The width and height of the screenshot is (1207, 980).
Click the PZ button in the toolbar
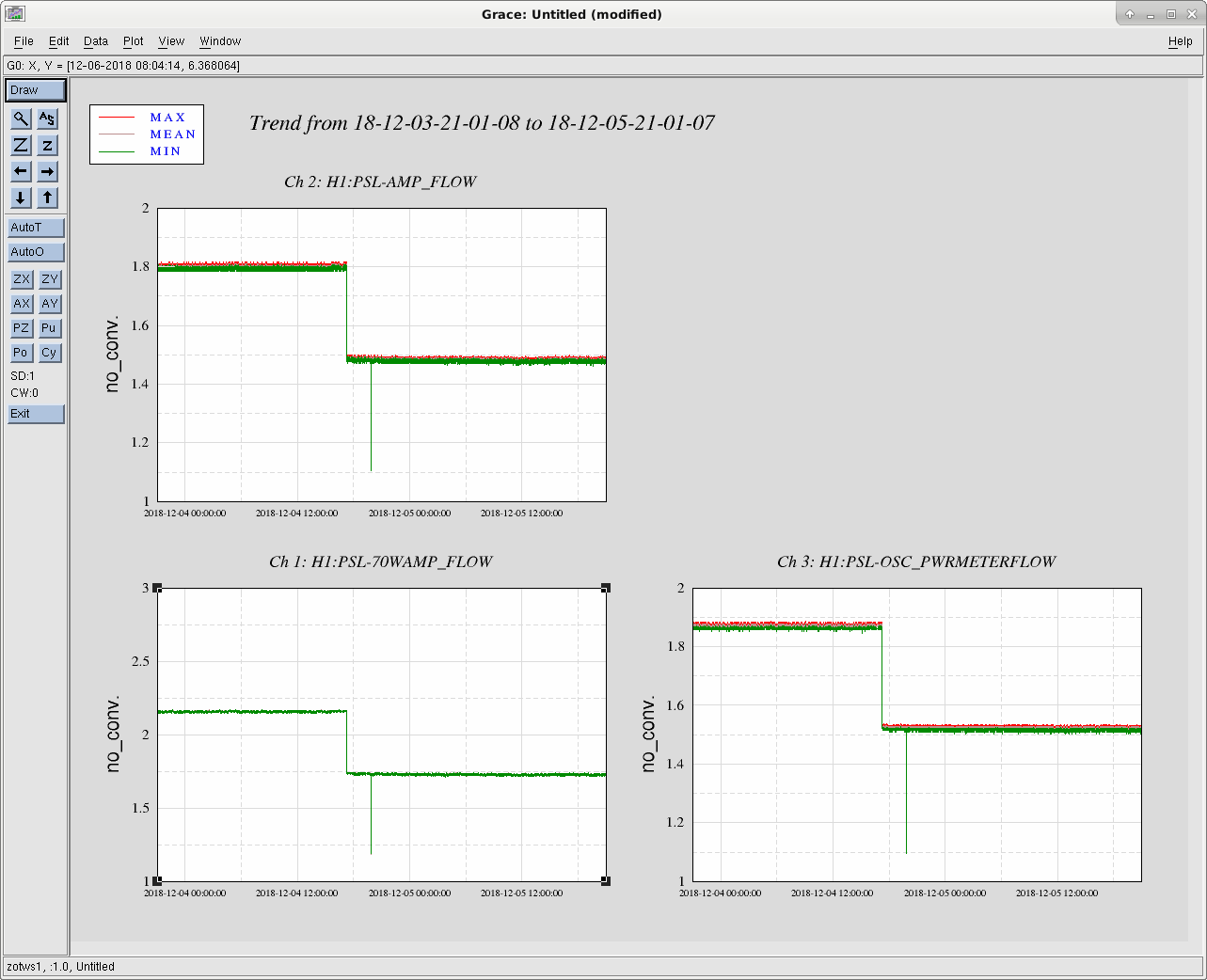[x=21, y=328]
